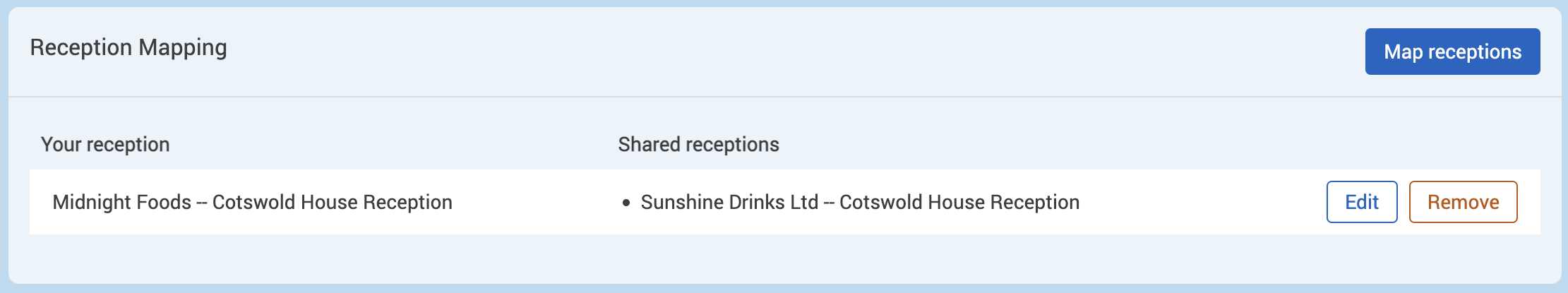Open the mapping editor via Edit
This screenshot has width=1568, height=293.
pos(1361,202)
